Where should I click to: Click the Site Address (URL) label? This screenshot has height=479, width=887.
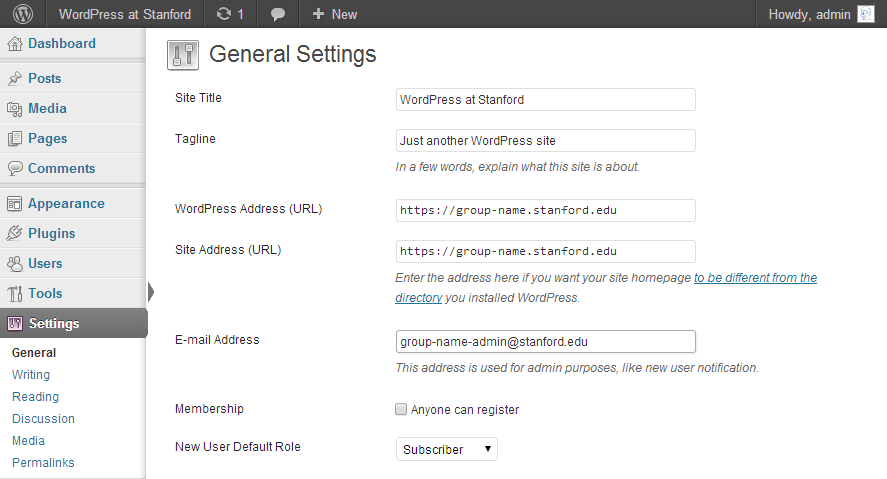click(228, 250)
